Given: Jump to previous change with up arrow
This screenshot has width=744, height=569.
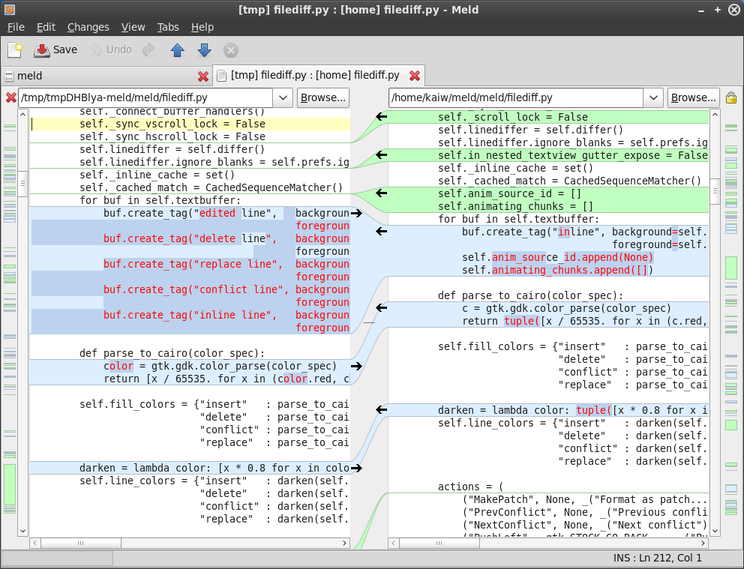Looking at the screenshot, I should point(177,49).
